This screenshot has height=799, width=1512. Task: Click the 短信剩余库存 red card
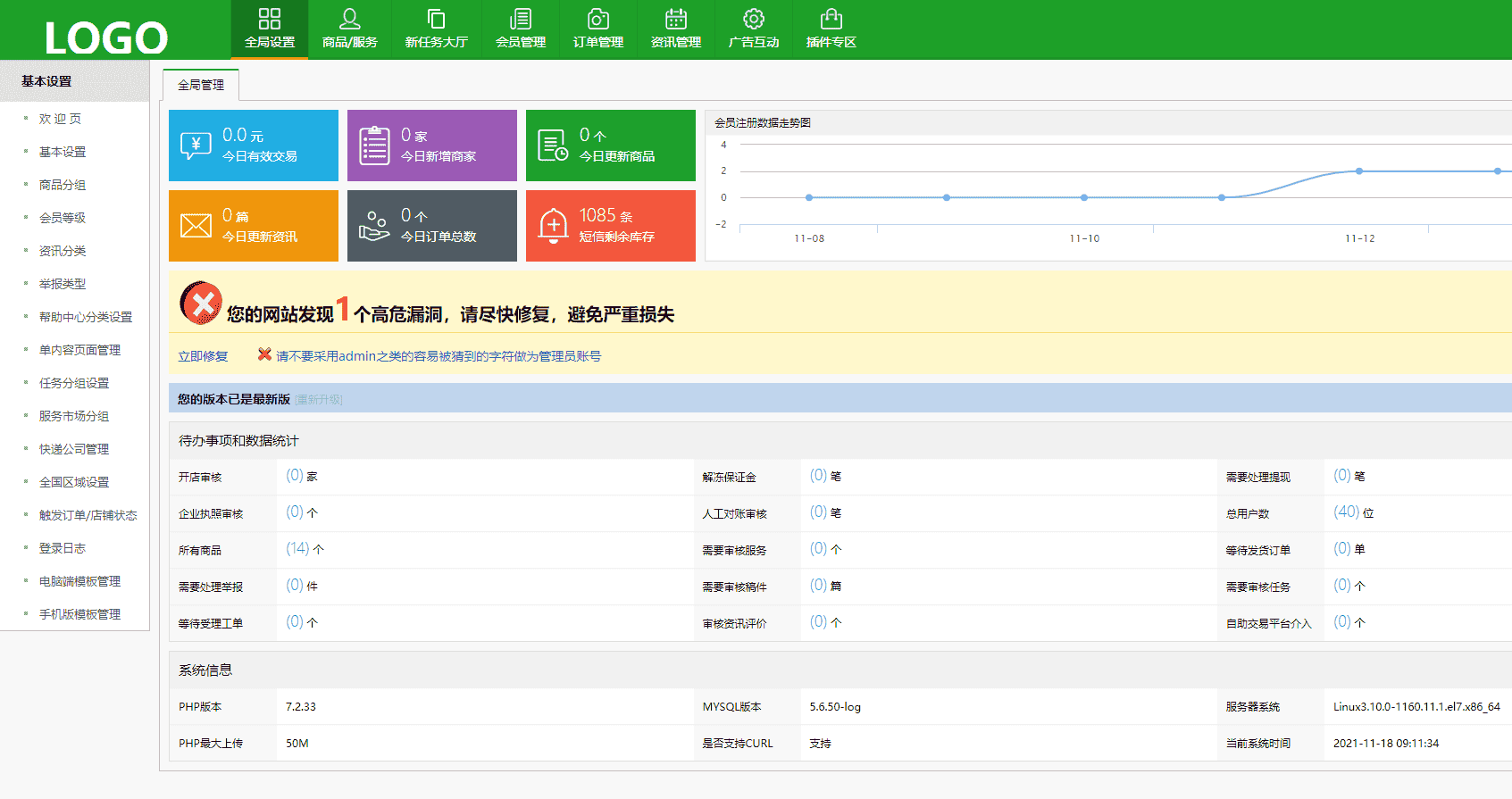tap(611, 226)
